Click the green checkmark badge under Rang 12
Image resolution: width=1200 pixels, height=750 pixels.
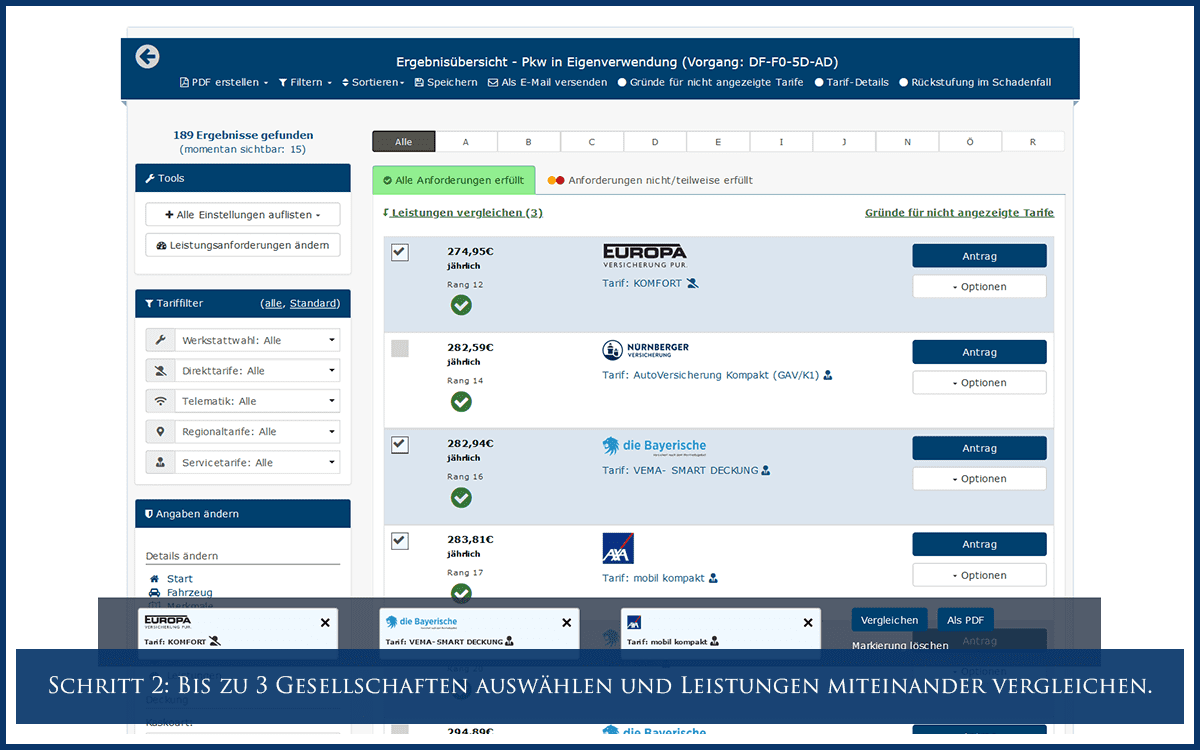tap(461, 305)
